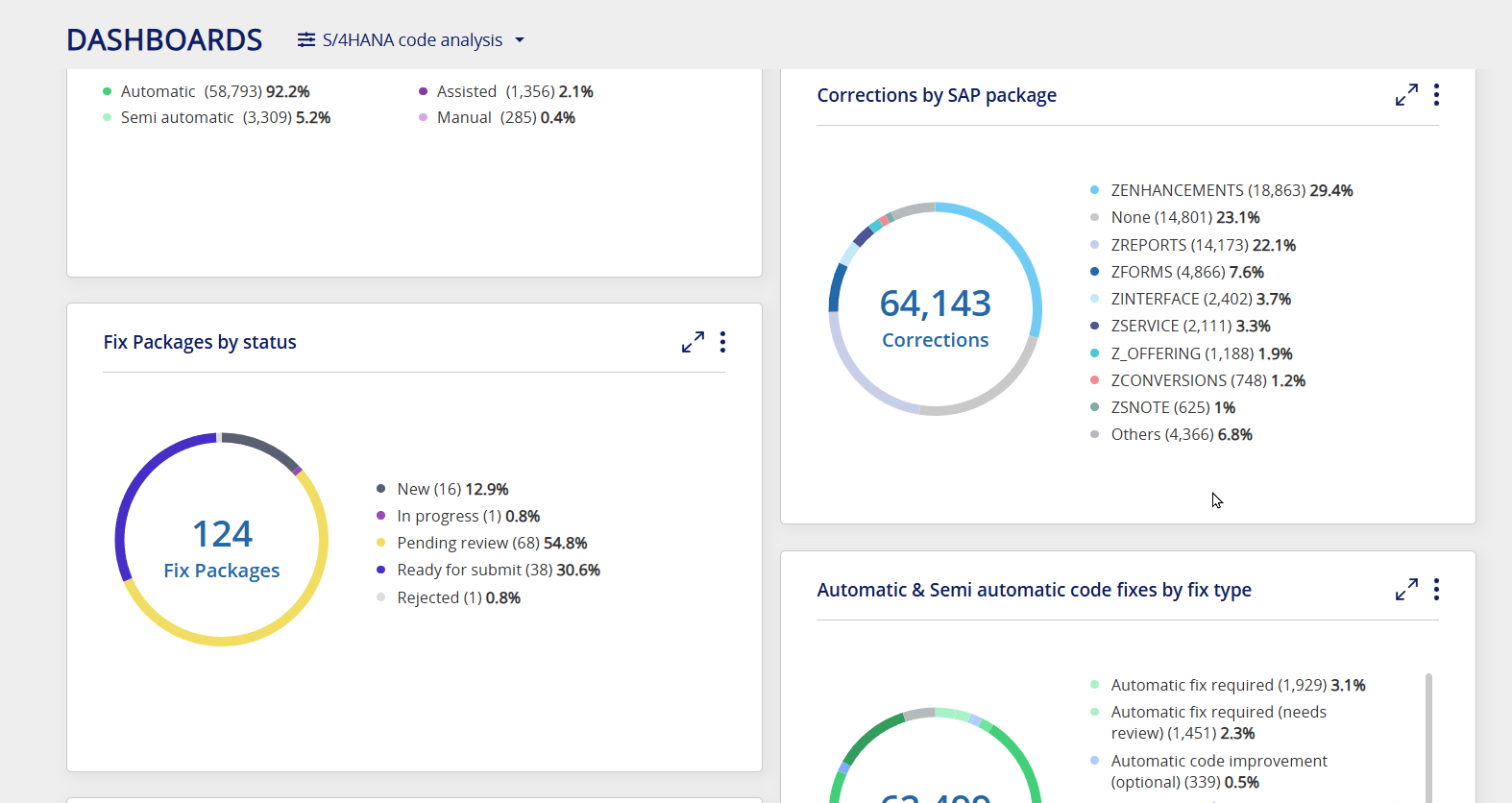Toggle the Pending review legend entry
Viewport: 1512px width, 803px height.
(482, 543)
